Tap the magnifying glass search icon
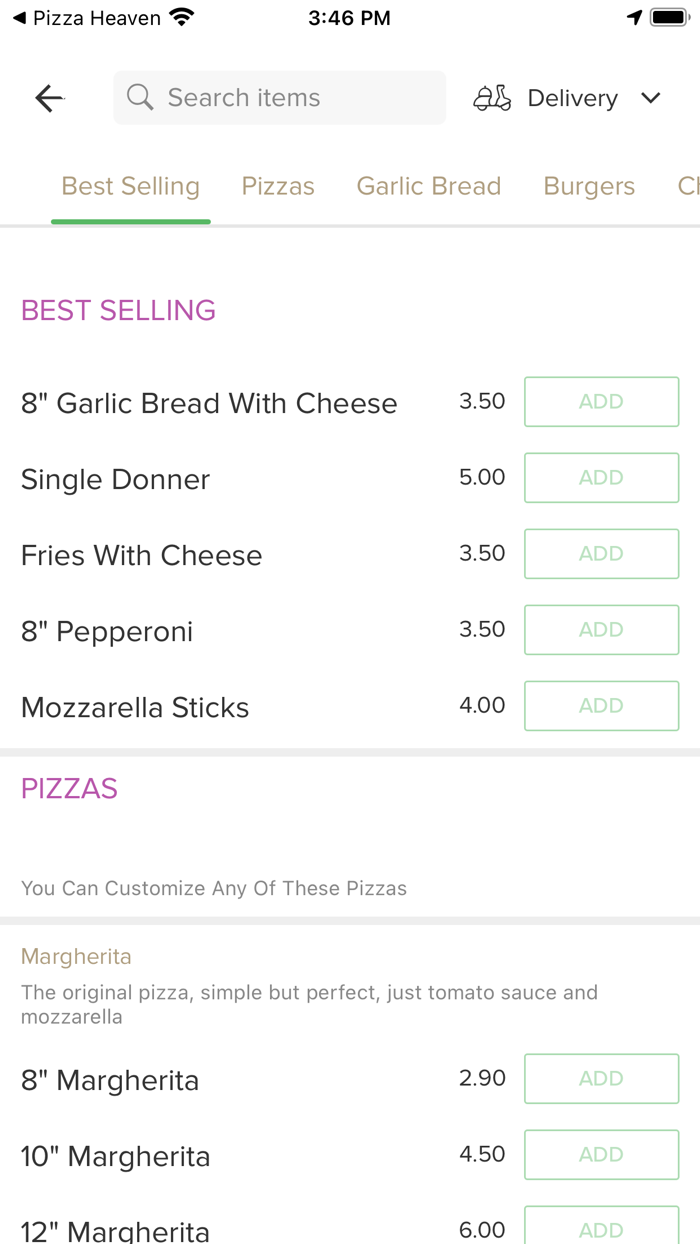The height and width of the screenshot is (1244, 700). tap(139, 97)
